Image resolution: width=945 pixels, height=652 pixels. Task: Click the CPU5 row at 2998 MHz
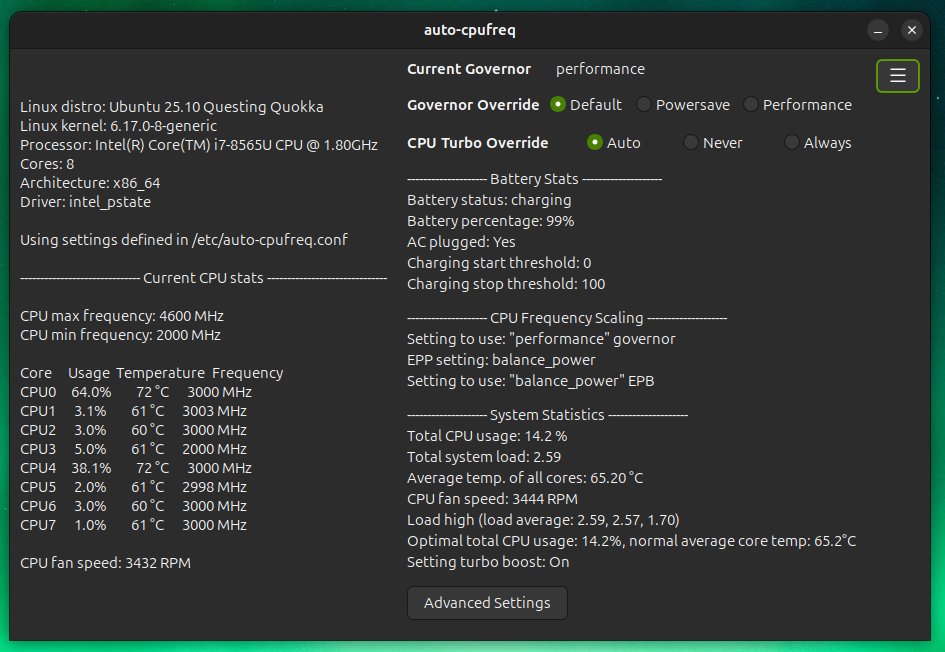pyautogui.click(x=134, y=487)
